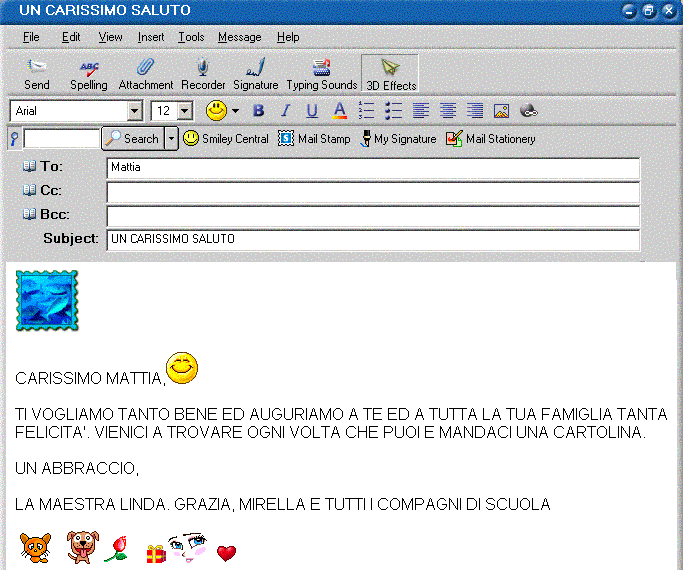Click the empty Bcc field

(x=373, y=216)
